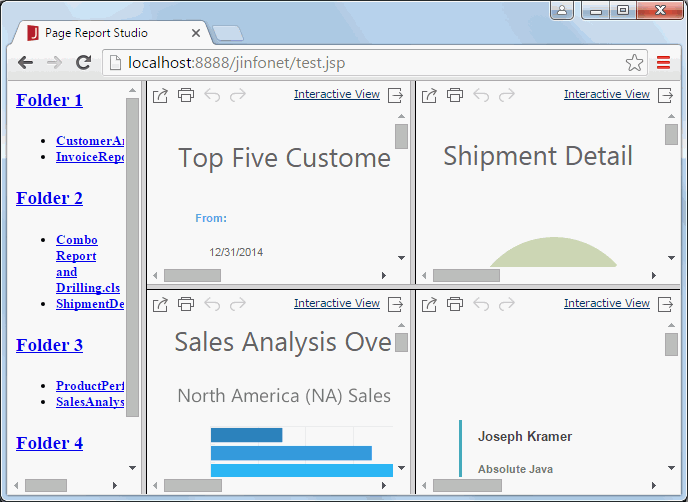Viewport: 688px width, 502px height.
Task: Print the Joseph Kramer report
Action: click(455, 304)
